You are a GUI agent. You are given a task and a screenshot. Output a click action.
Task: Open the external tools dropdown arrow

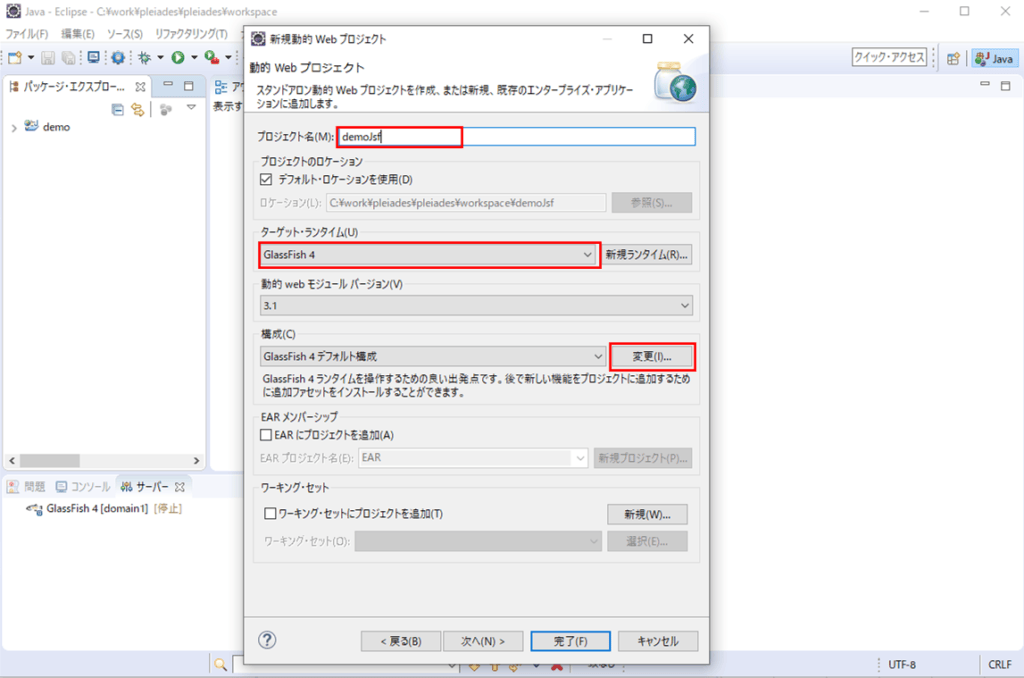(x=228, y=58)
